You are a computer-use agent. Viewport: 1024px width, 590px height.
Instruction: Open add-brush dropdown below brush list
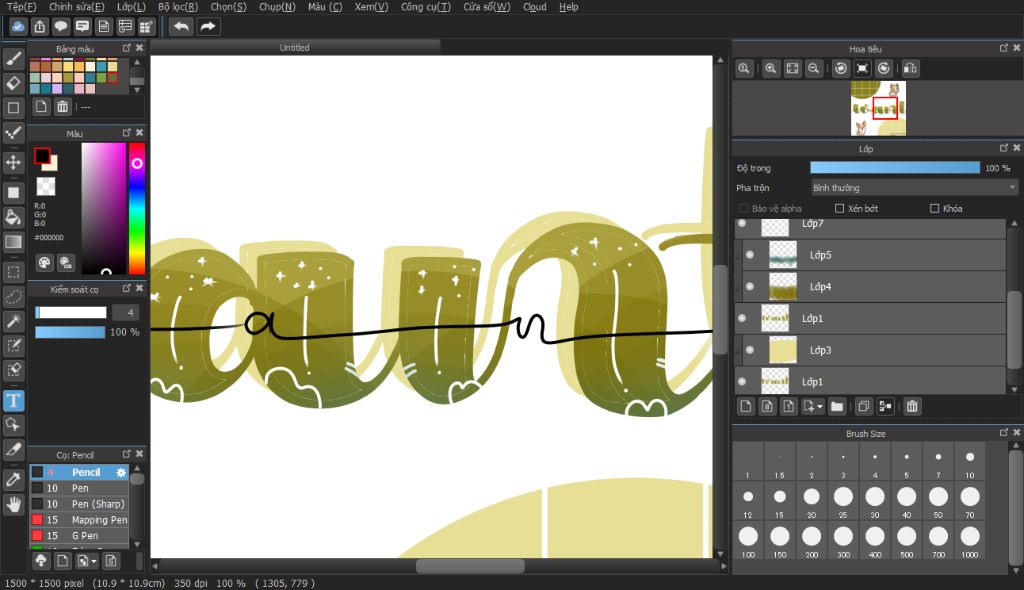(x=94, y=561)
